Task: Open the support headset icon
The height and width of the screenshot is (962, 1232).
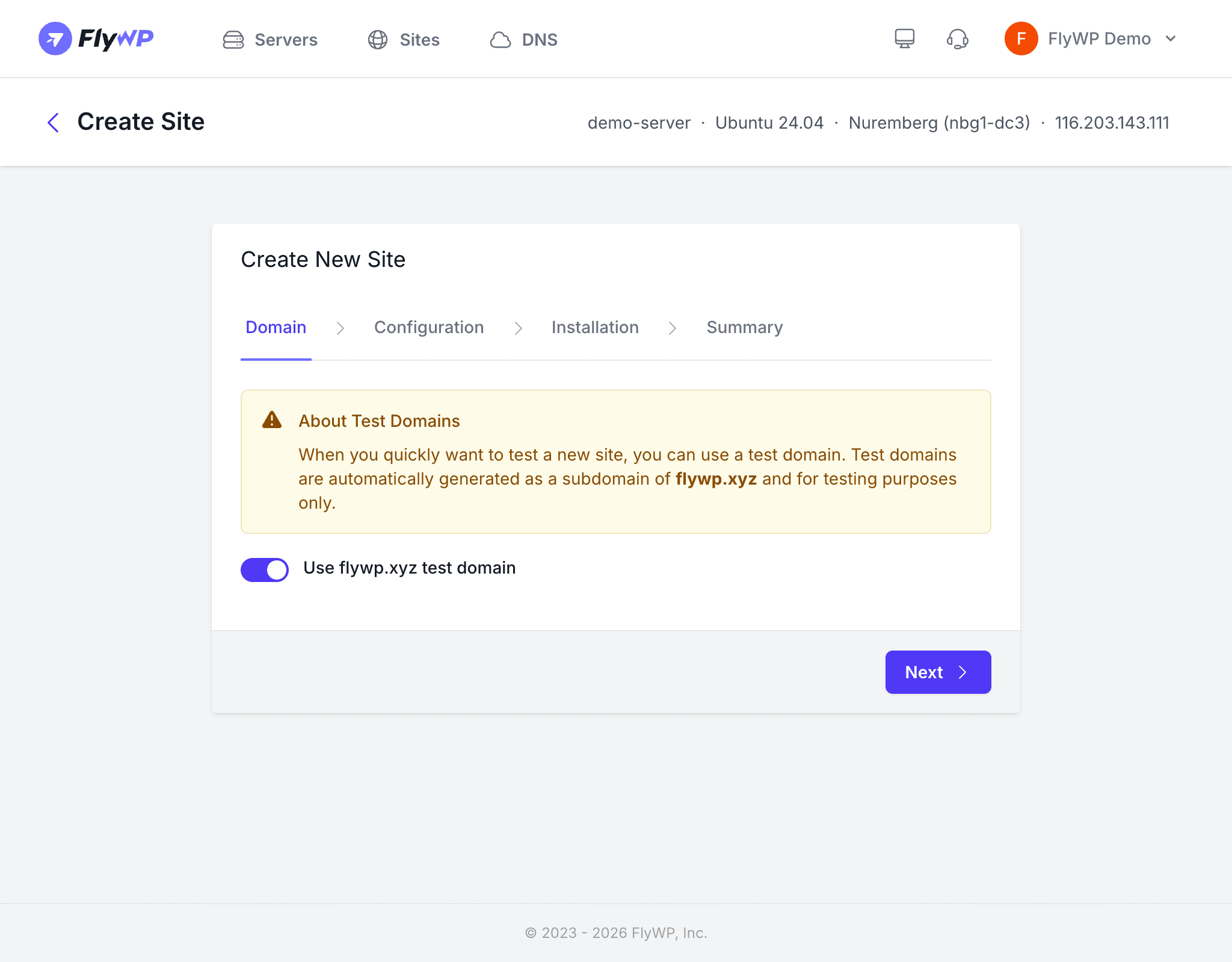Action: click(x=958, y=39)
